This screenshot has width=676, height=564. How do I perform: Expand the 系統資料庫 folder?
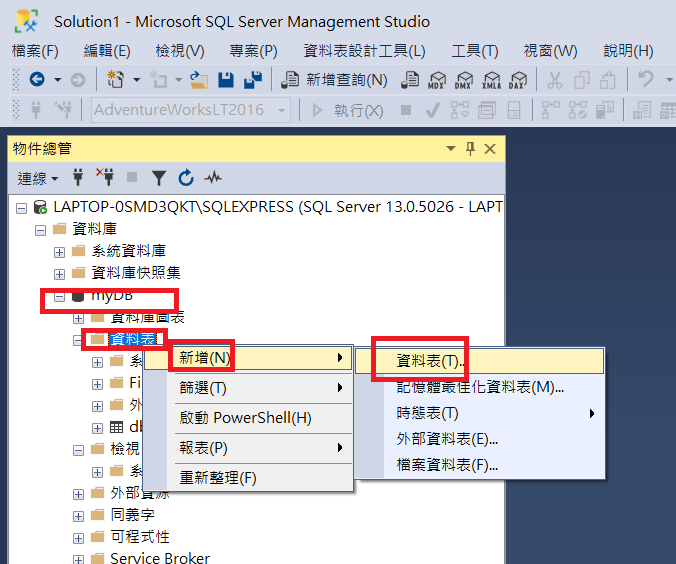point(59,253)
